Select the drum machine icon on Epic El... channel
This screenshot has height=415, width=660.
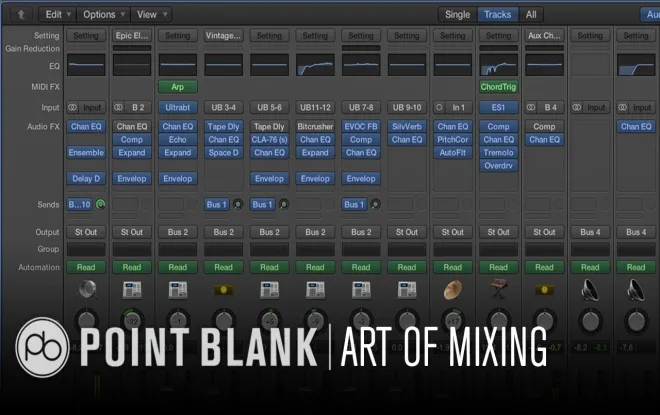132,290
